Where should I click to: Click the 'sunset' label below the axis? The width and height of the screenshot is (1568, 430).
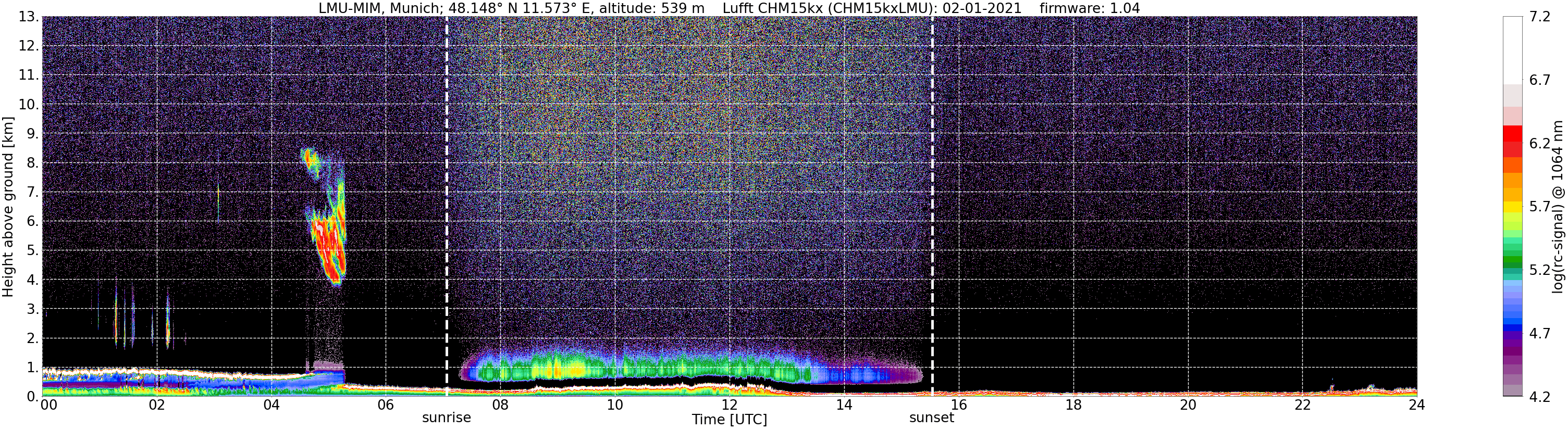pos(932,418)
